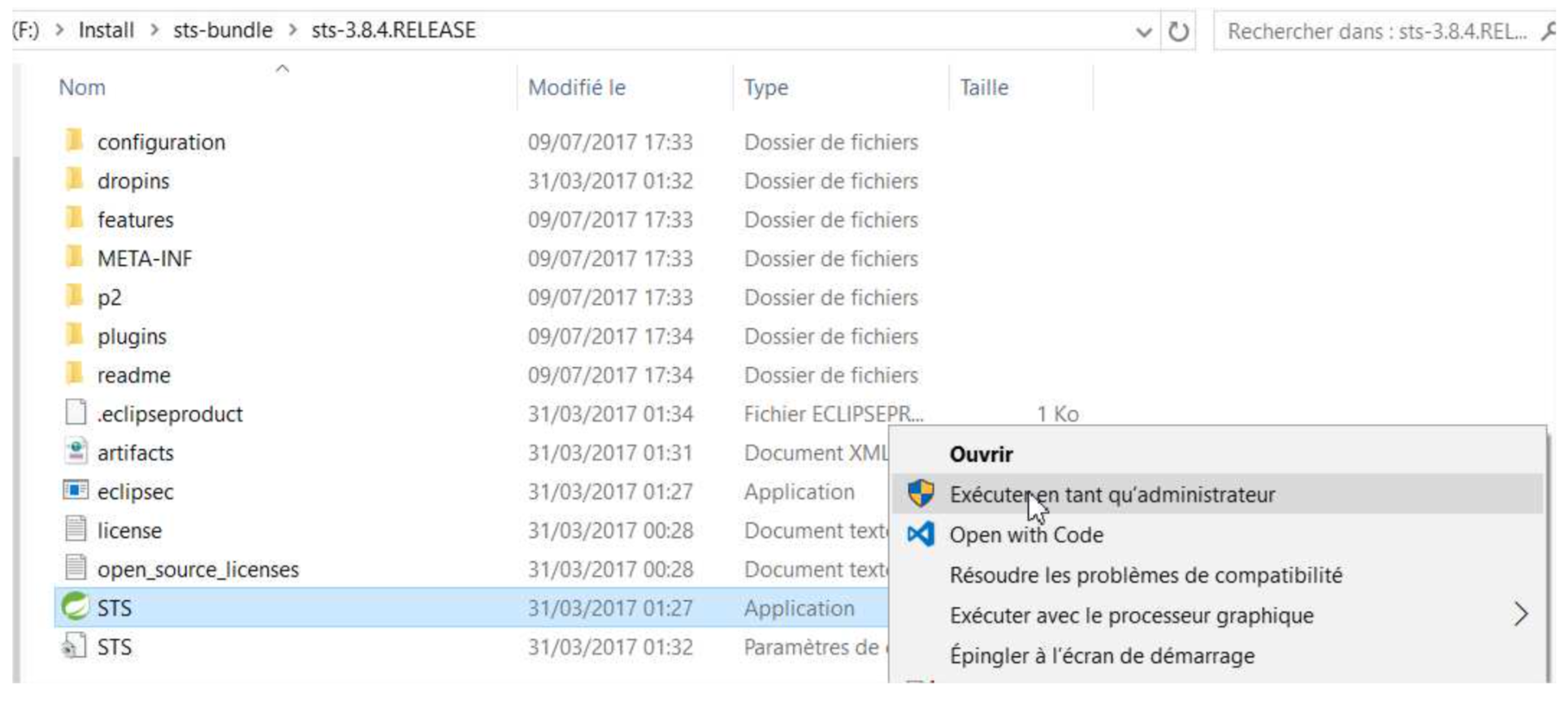Click the artifacts XML file icon
This screenshot has width=1568, height=713.
coord(76,452)
